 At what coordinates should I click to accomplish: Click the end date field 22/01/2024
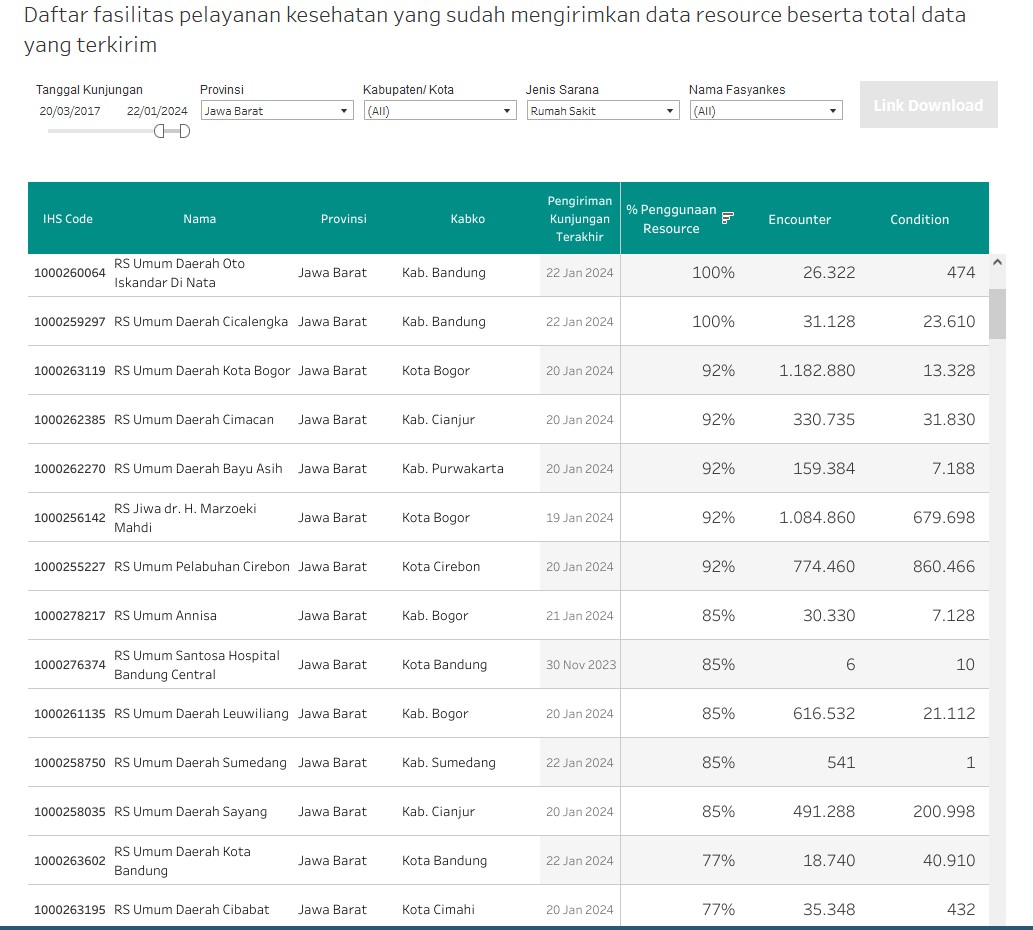pyautogui.click(x=157, y=111)
